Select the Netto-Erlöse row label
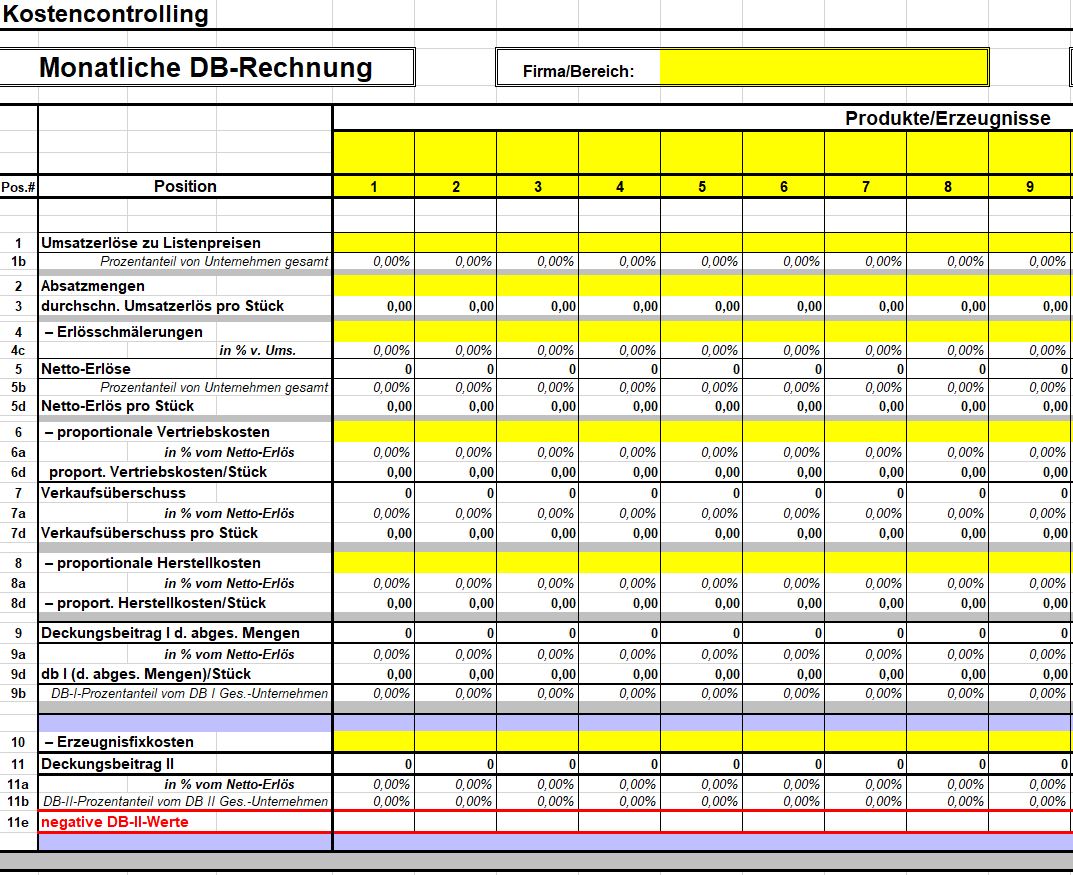Viewport: 1073px width, 875px height. coord(86,369)
